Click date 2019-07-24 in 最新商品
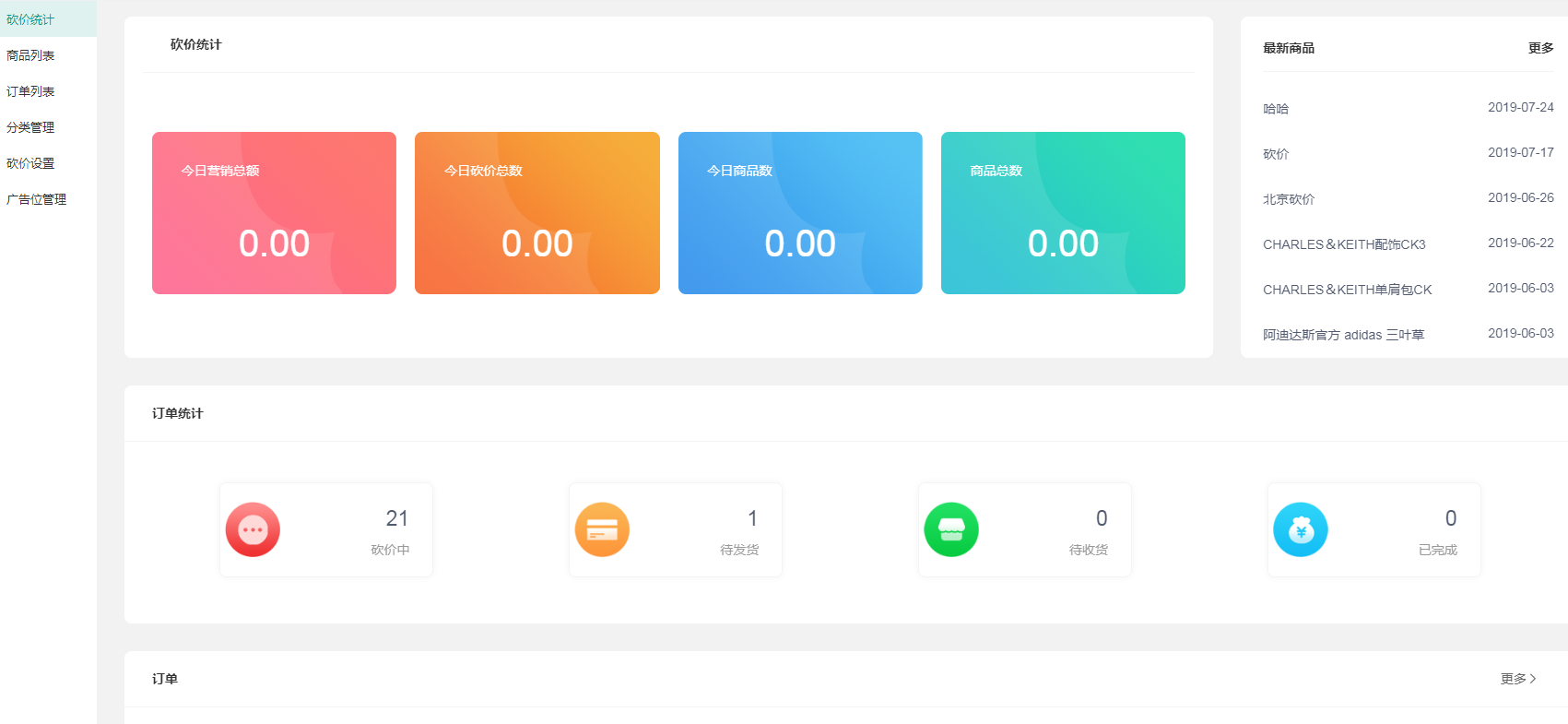Screen dimensions: 1568x724 click(1521, 107)
